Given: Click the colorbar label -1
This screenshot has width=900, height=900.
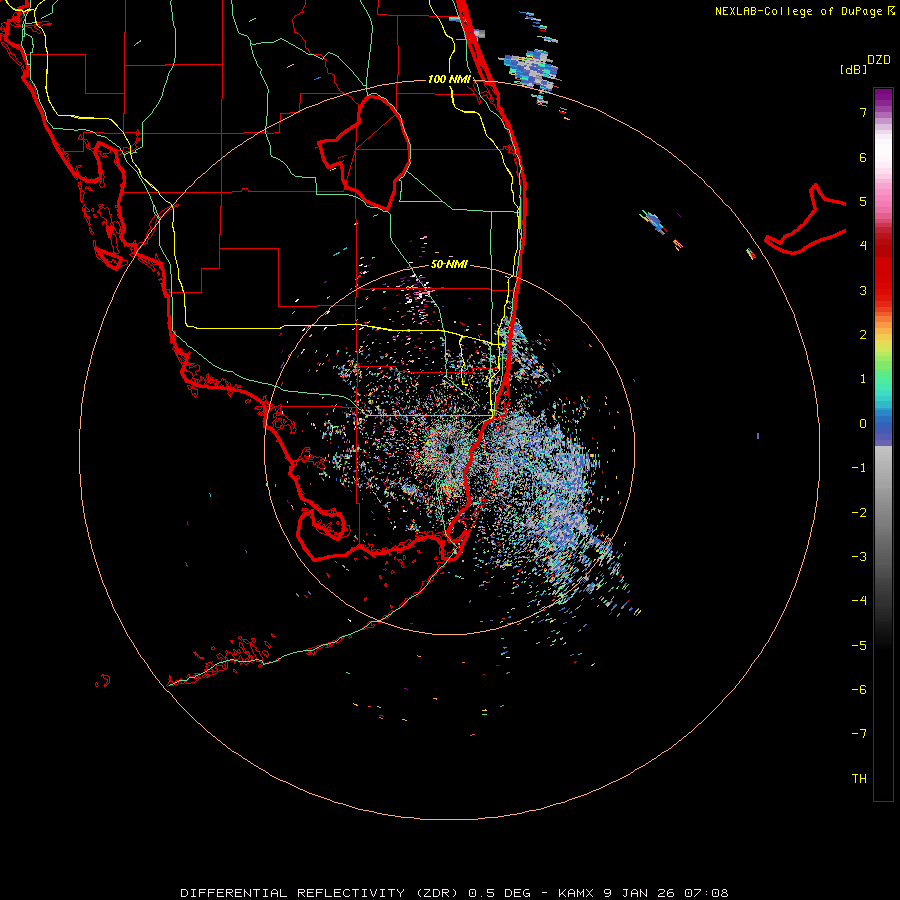Looking at the screenshot, I should [859, 468].
